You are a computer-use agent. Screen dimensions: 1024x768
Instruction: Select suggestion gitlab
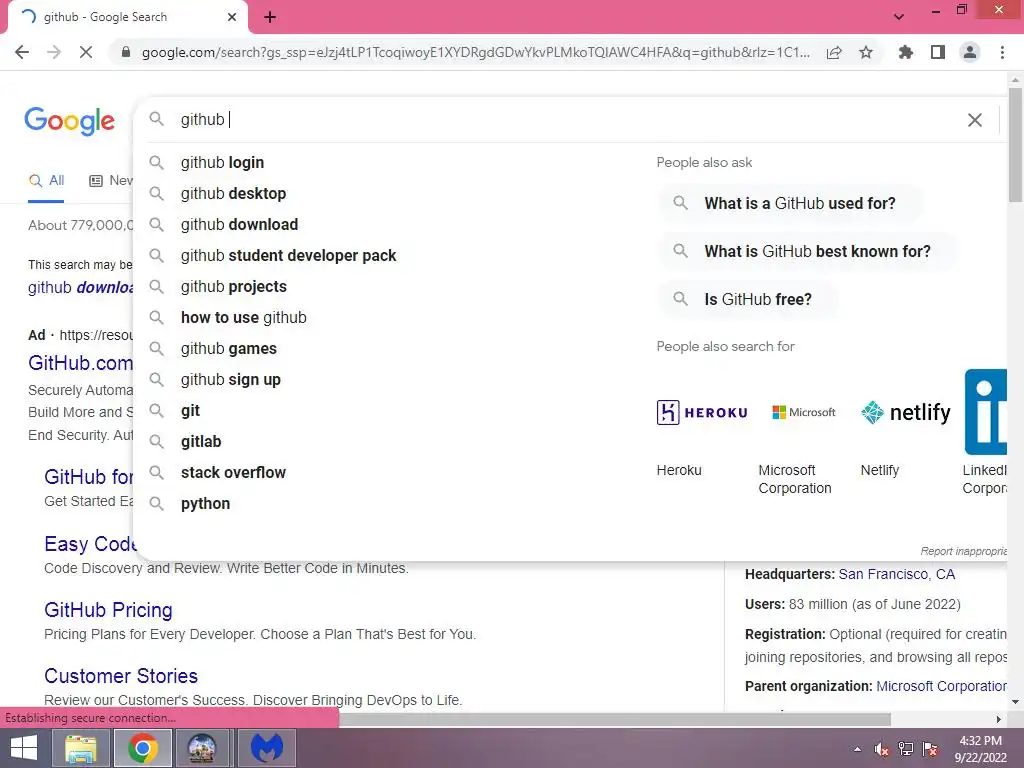(200, 442)
